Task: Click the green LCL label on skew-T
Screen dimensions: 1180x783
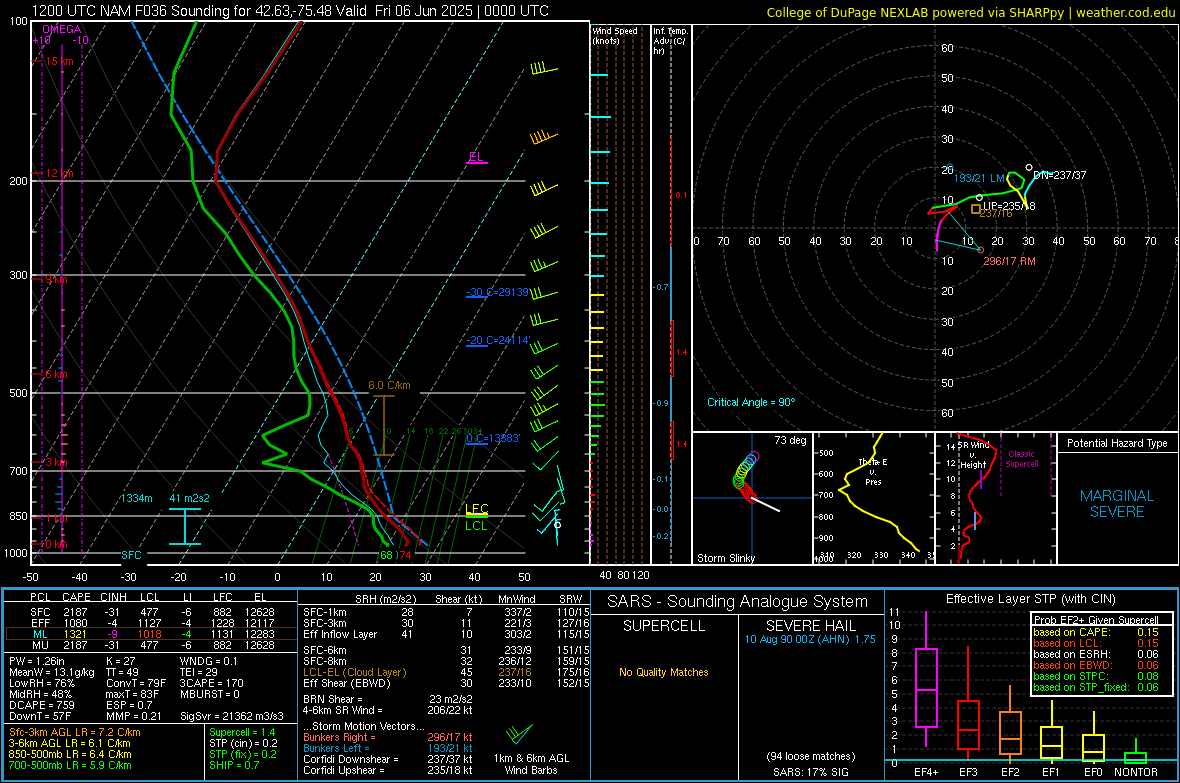Action: 476,526
